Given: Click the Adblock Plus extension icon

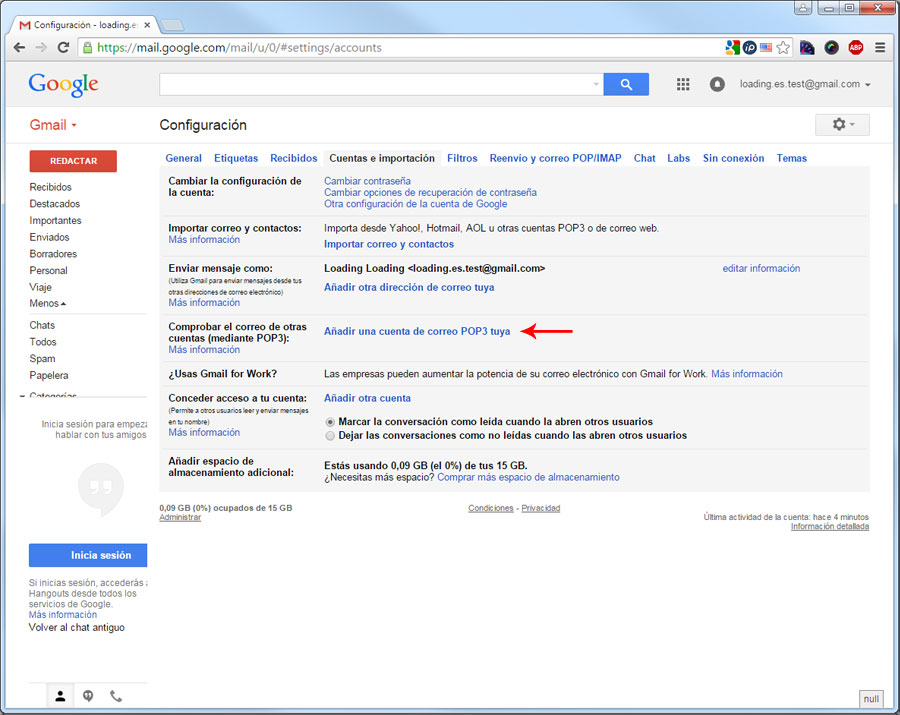Looking at the screenshot, I should pyautogui.click(x=855, y=48).
